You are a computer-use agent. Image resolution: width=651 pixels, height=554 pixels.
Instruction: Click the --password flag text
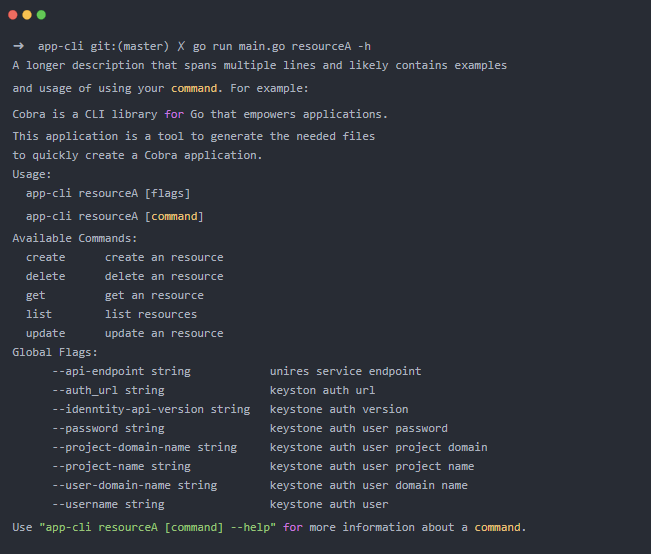(x=86, y=428)
